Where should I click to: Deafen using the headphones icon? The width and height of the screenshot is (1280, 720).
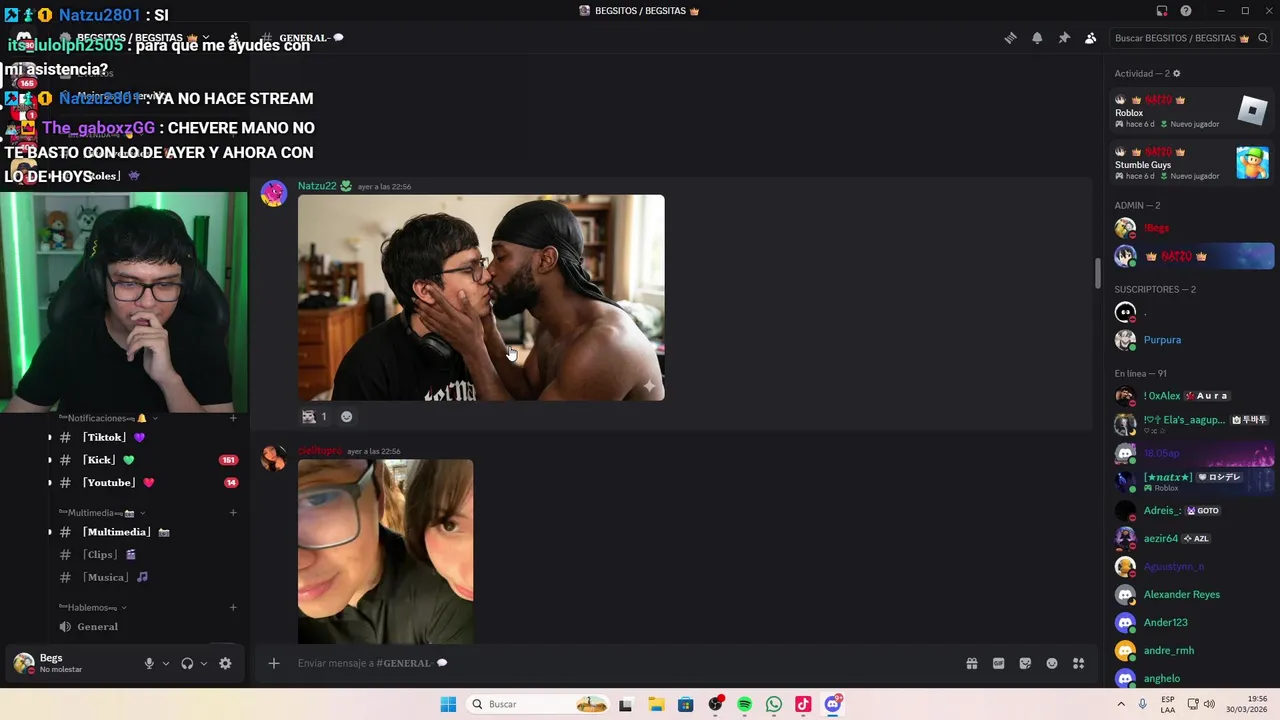(x=187, y=663)
